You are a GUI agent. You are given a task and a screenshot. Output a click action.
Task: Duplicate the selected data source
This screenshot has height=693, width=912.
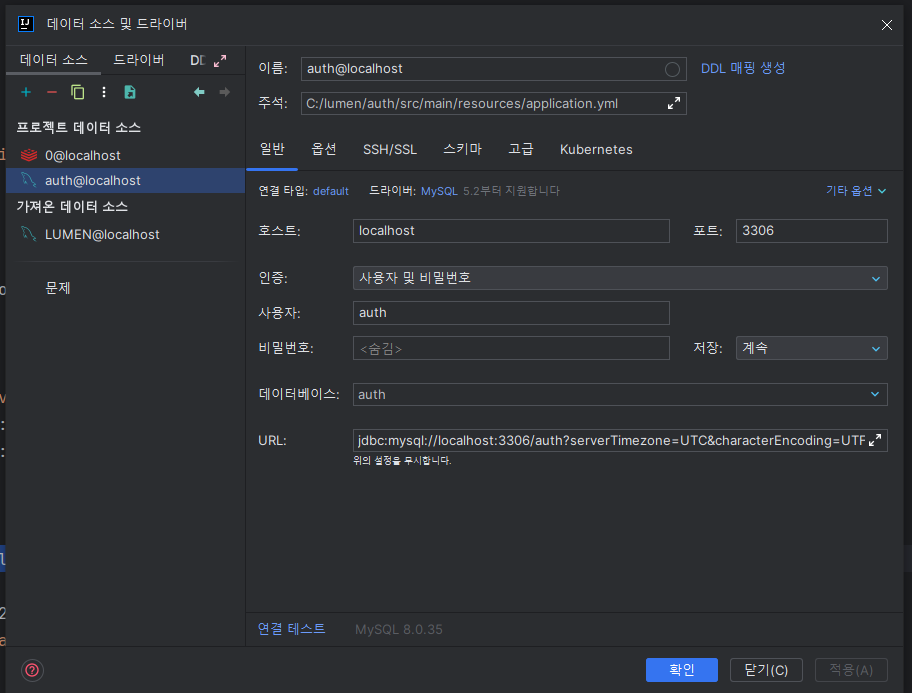click(x=77, y=93)
